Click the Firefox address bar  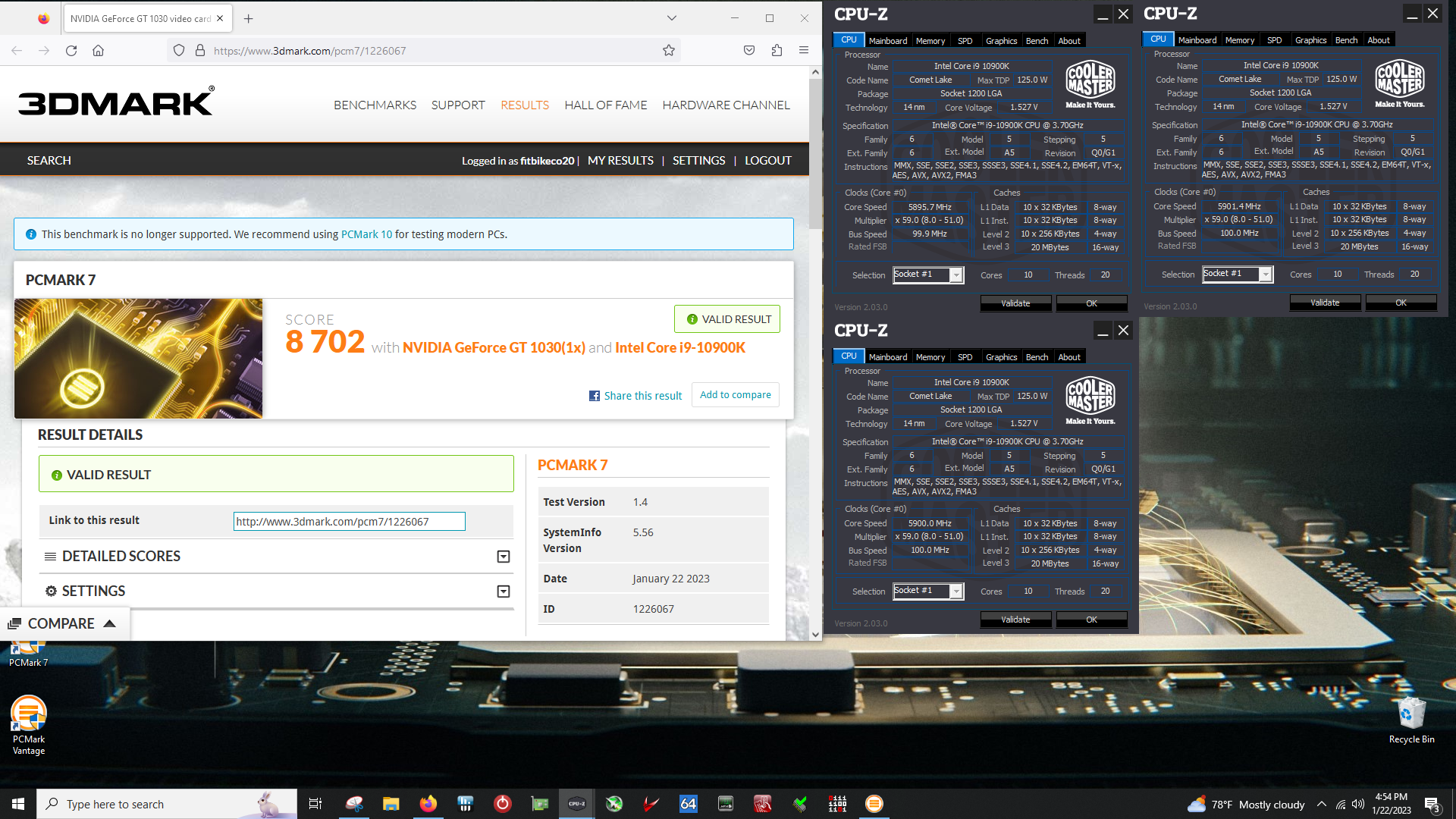[425, 50]
